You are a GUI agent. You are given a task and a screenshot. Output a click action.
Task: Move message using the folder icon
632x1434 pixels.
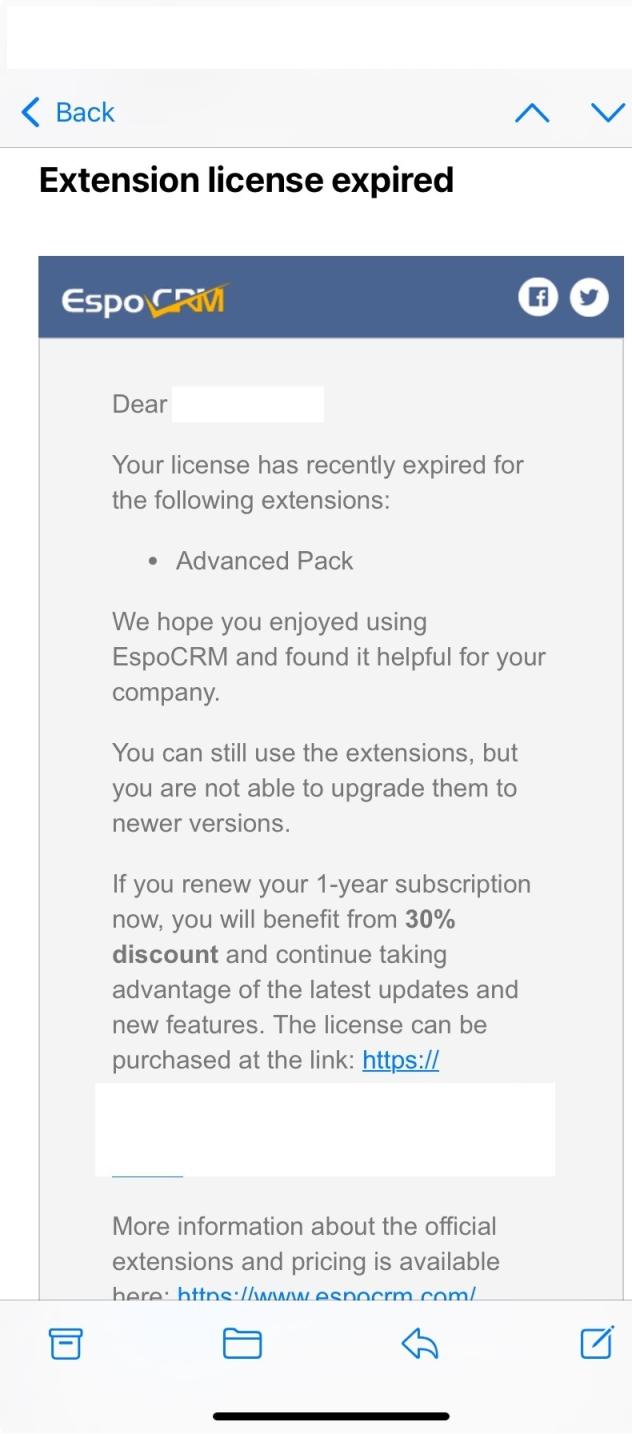coord(242,1344)
